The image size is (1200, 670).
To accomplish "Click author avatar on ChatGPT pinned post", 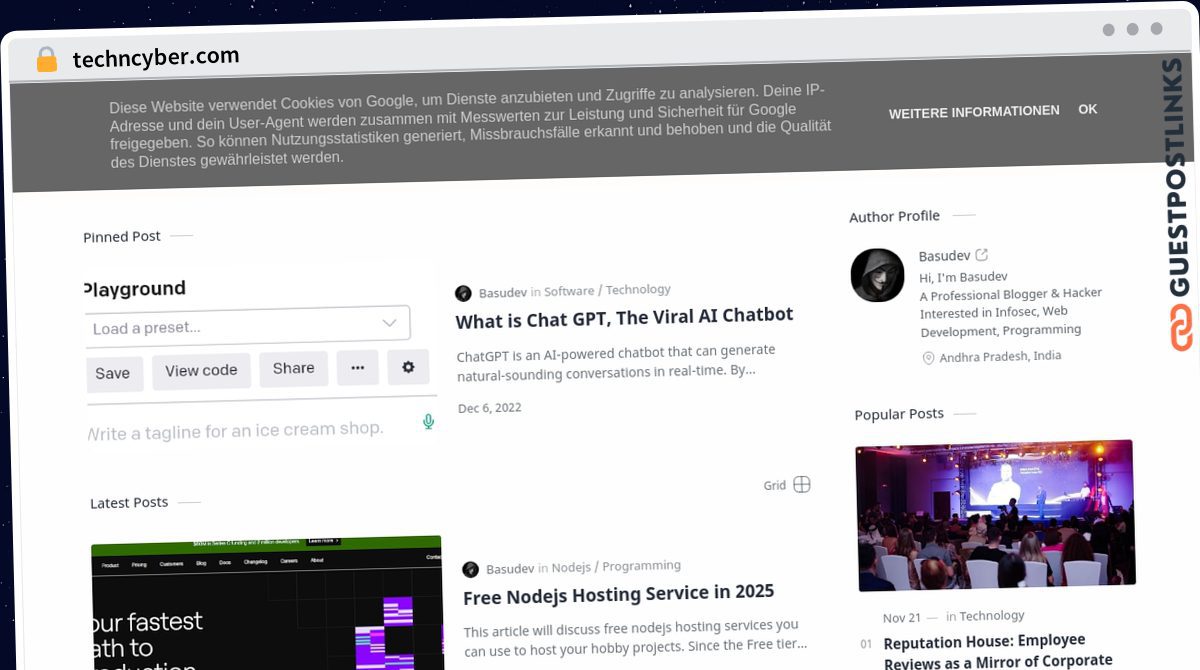I will pyautogui.click(x=463, y=293).
